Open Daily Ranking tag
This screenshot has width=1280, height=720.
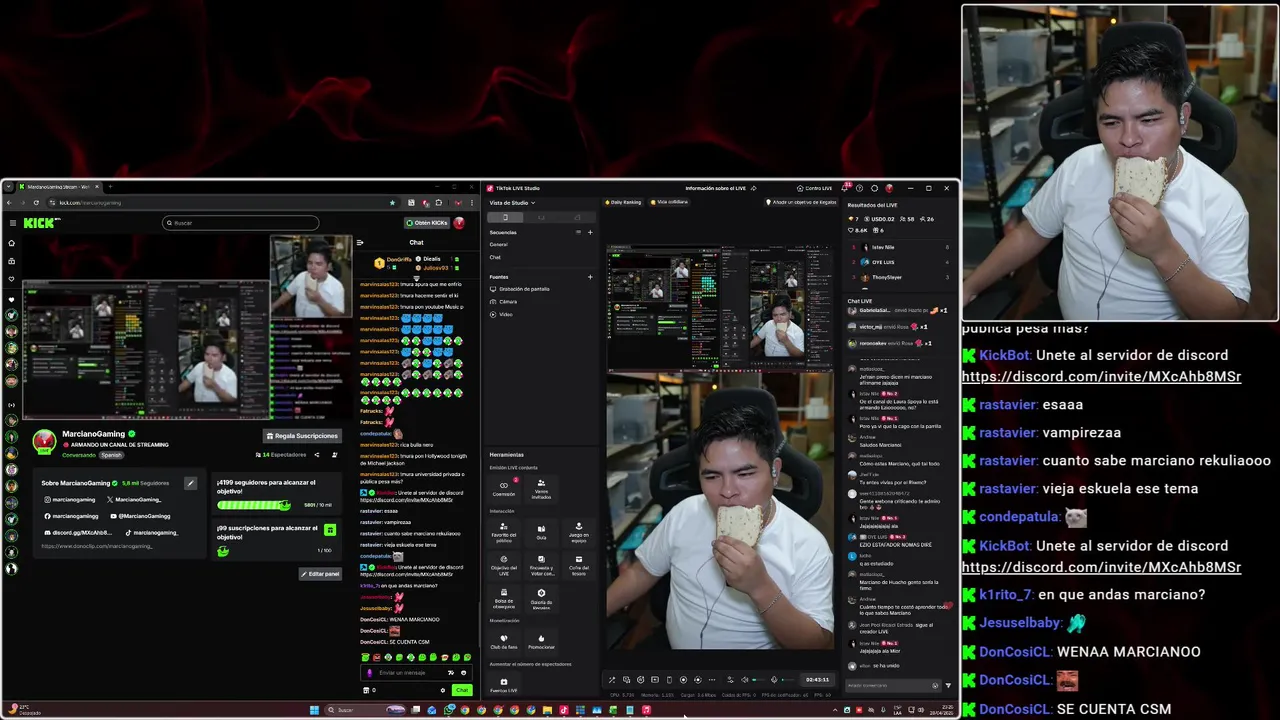pyautogui.click(x=623, y=202)
